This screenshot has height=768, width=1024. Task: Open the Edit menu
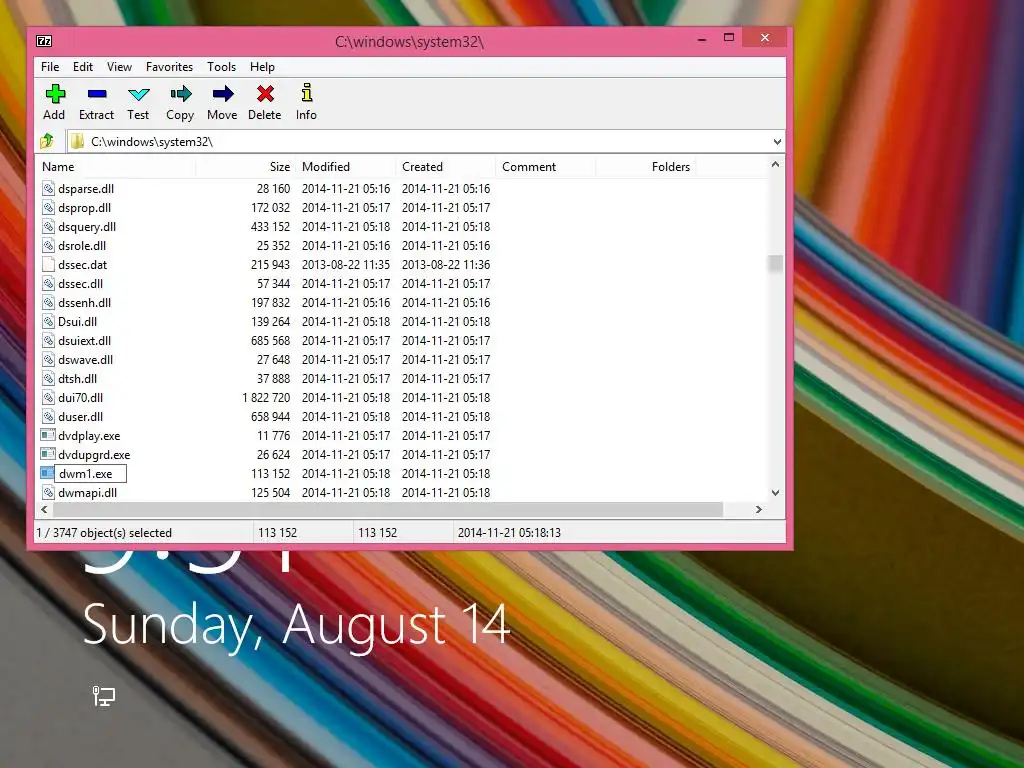83,67
